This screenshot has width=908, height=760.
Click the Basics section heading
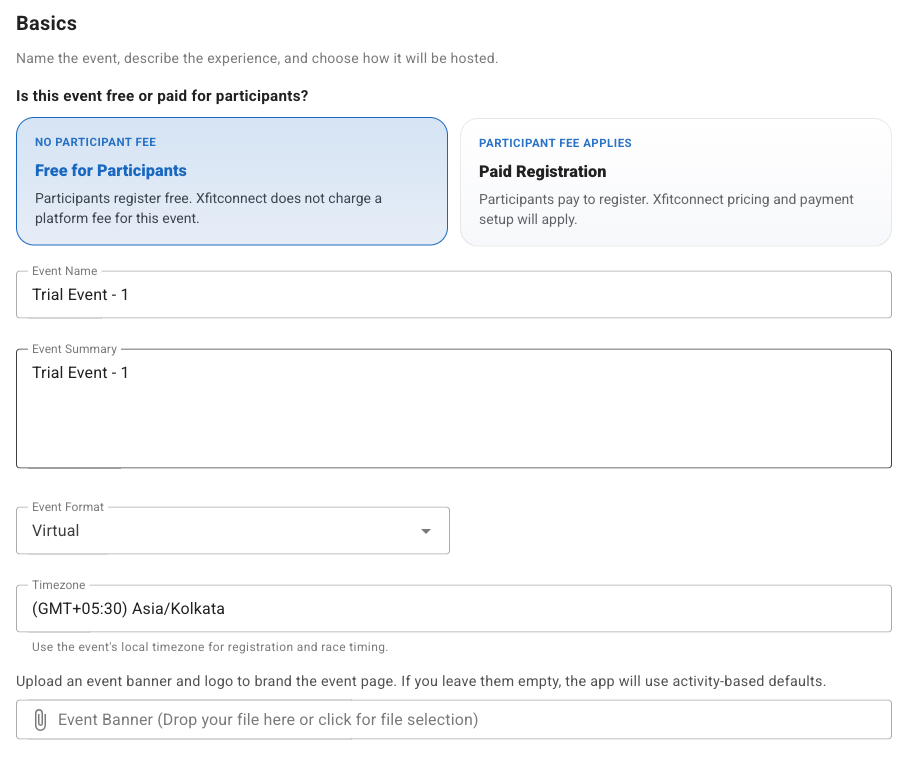46,23
